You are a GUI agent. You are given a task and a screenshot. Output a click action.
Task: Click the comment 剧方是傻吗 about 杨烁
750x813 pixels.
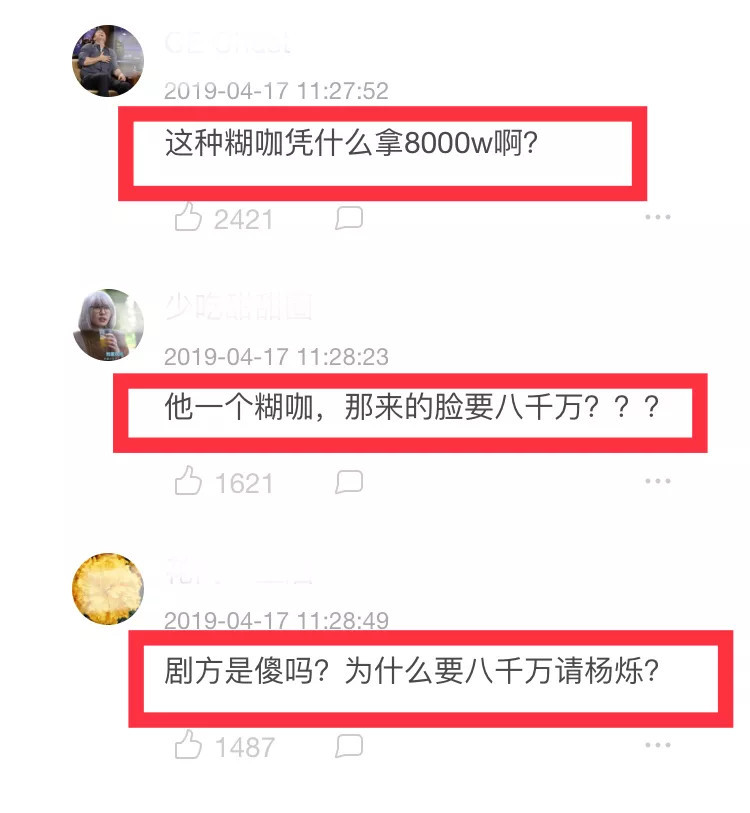412,671
